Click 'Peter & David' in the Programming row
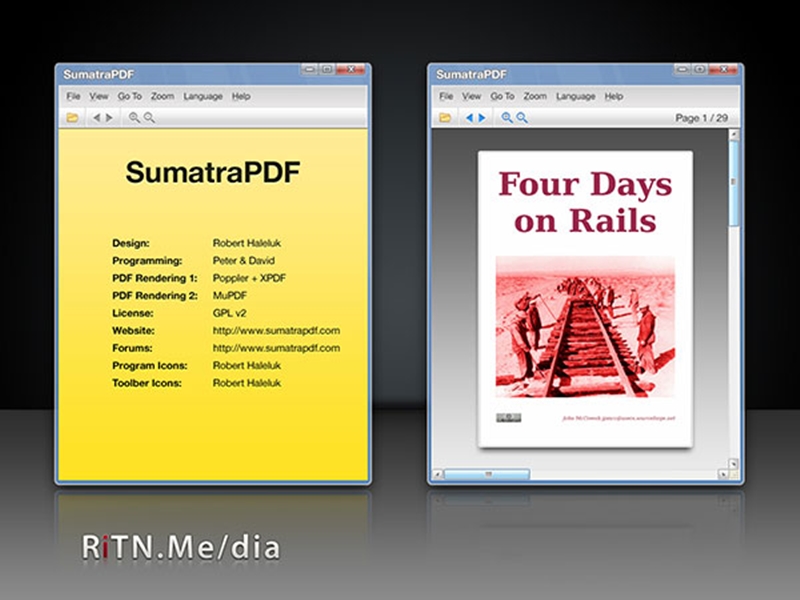 244,260
